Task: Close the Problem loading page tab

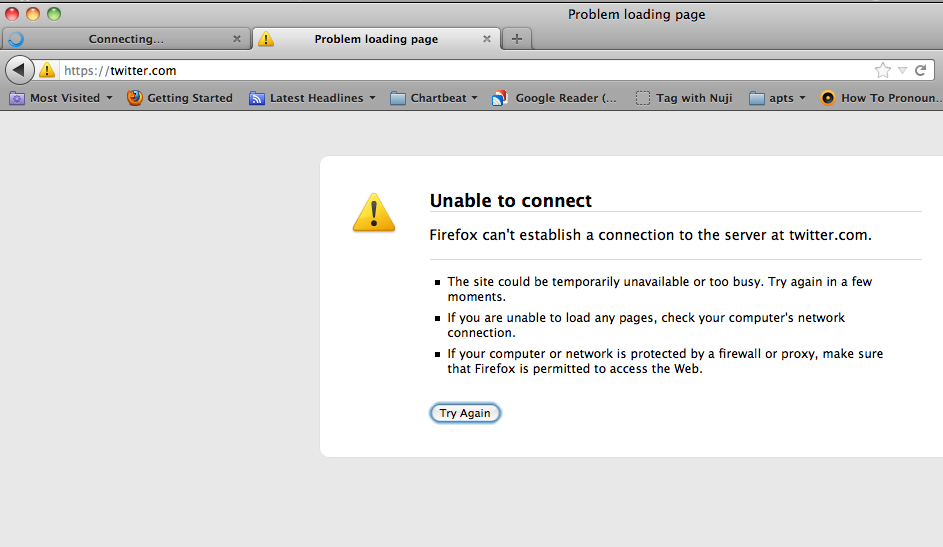Action: click(487, 38)
